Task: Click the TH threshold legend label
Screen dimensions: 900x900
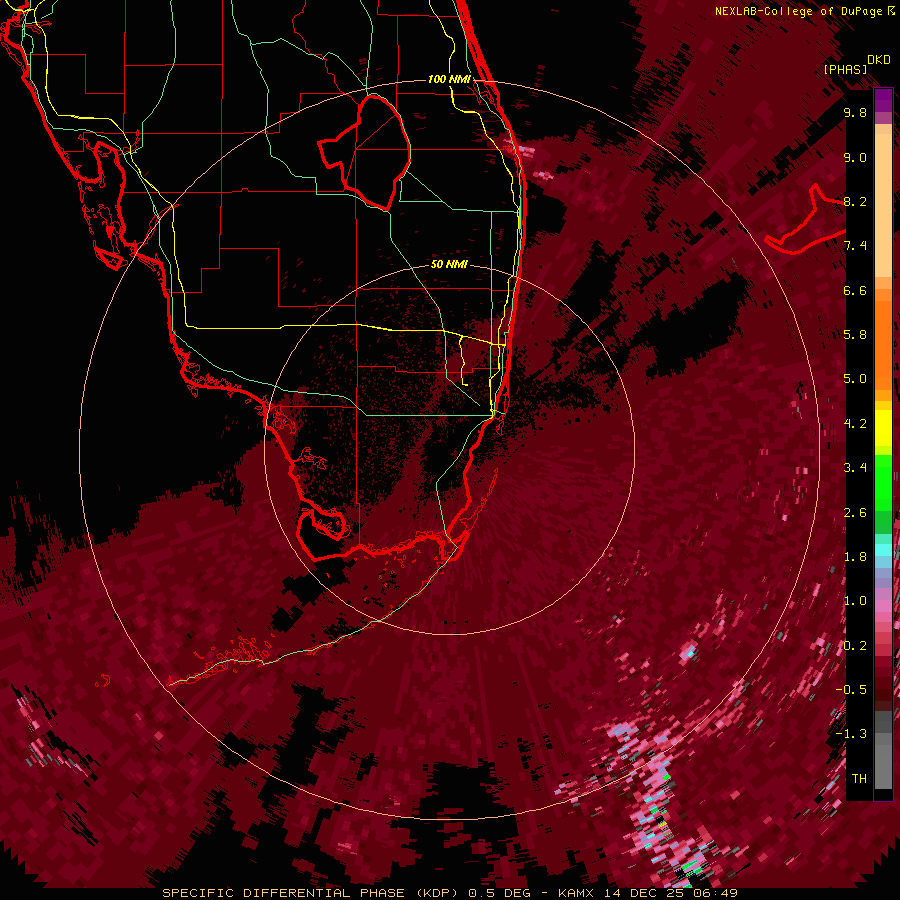Action: (x=859, y=779)
